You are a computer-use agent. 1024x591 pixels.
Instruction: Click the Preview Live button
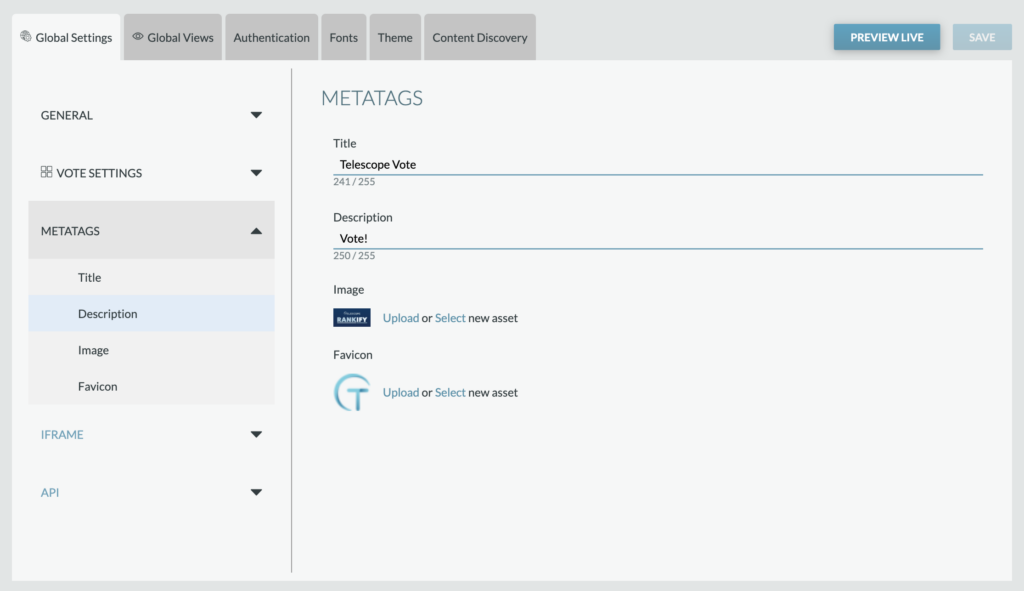pos(887,37)
